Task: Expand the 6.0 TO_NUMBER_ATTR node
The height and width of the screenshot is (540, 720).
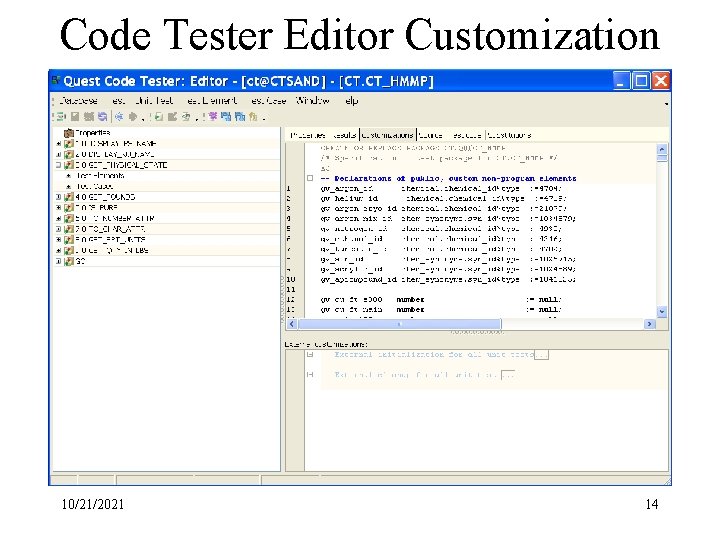Action: point(58,219)
